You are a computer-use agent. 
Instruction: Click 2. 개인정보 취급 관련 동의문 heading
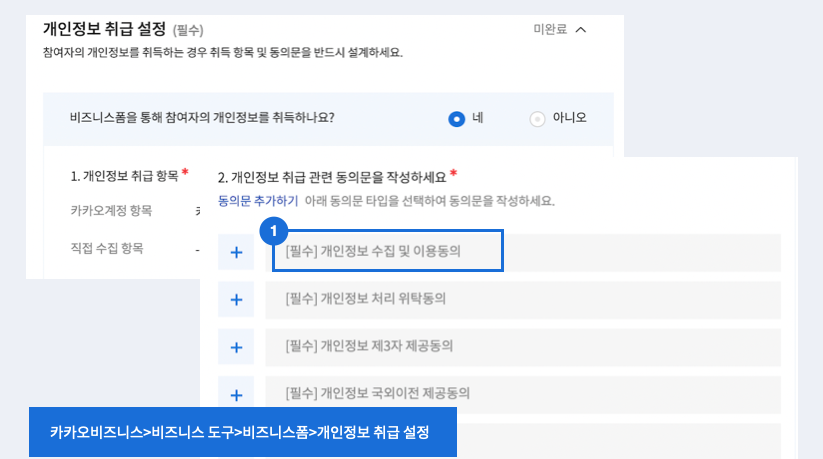332,178
